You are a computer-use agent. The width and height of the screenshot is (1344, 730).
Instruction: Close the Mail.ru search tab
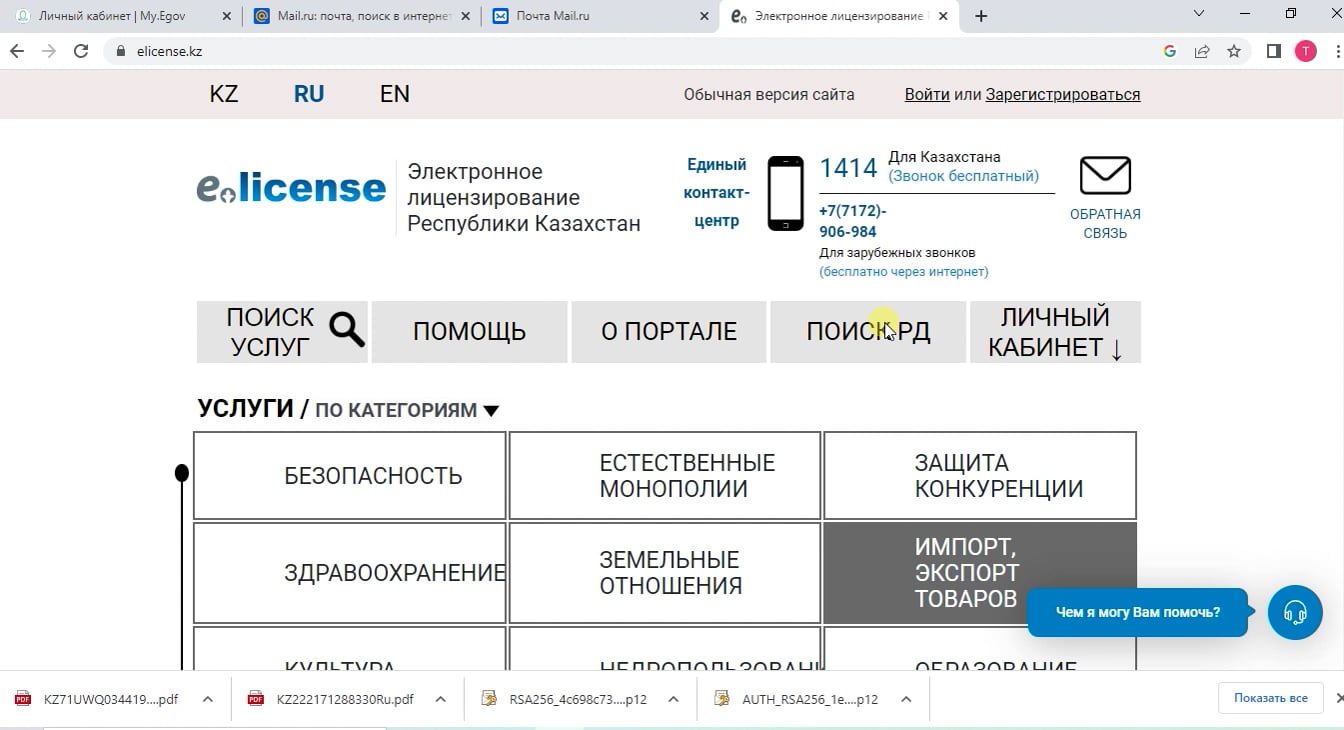[465, 16]
